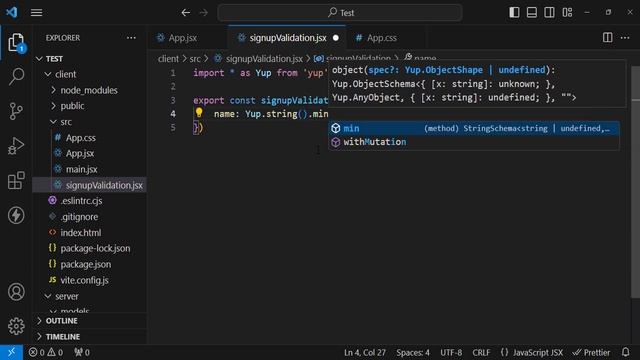640x360 pixels.
Task: Open the Search view in activity bar
Action: [x=16, y=77]
